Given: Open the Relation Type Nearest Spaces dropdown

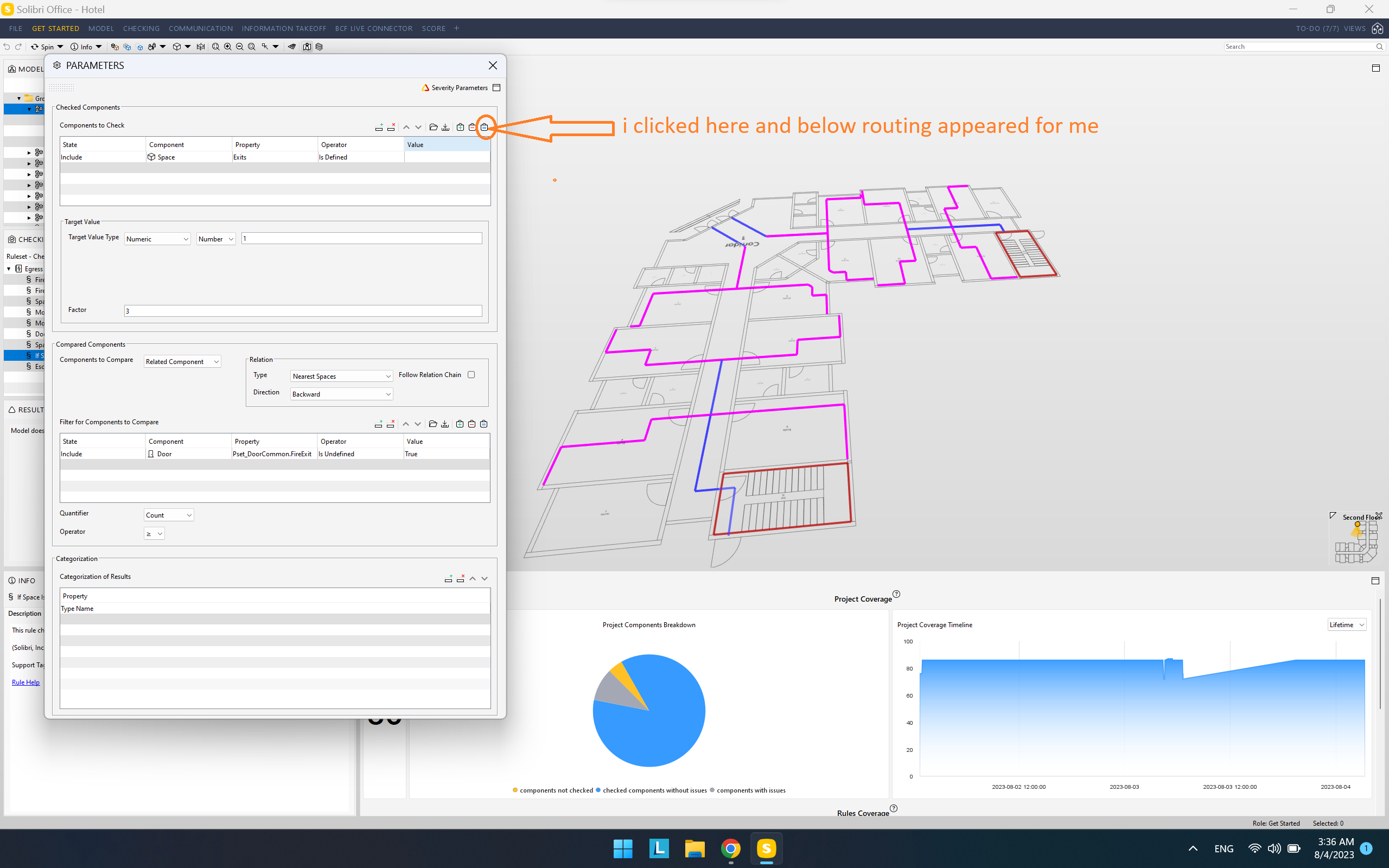Looking at the screenshot, I should click(341, 376).
